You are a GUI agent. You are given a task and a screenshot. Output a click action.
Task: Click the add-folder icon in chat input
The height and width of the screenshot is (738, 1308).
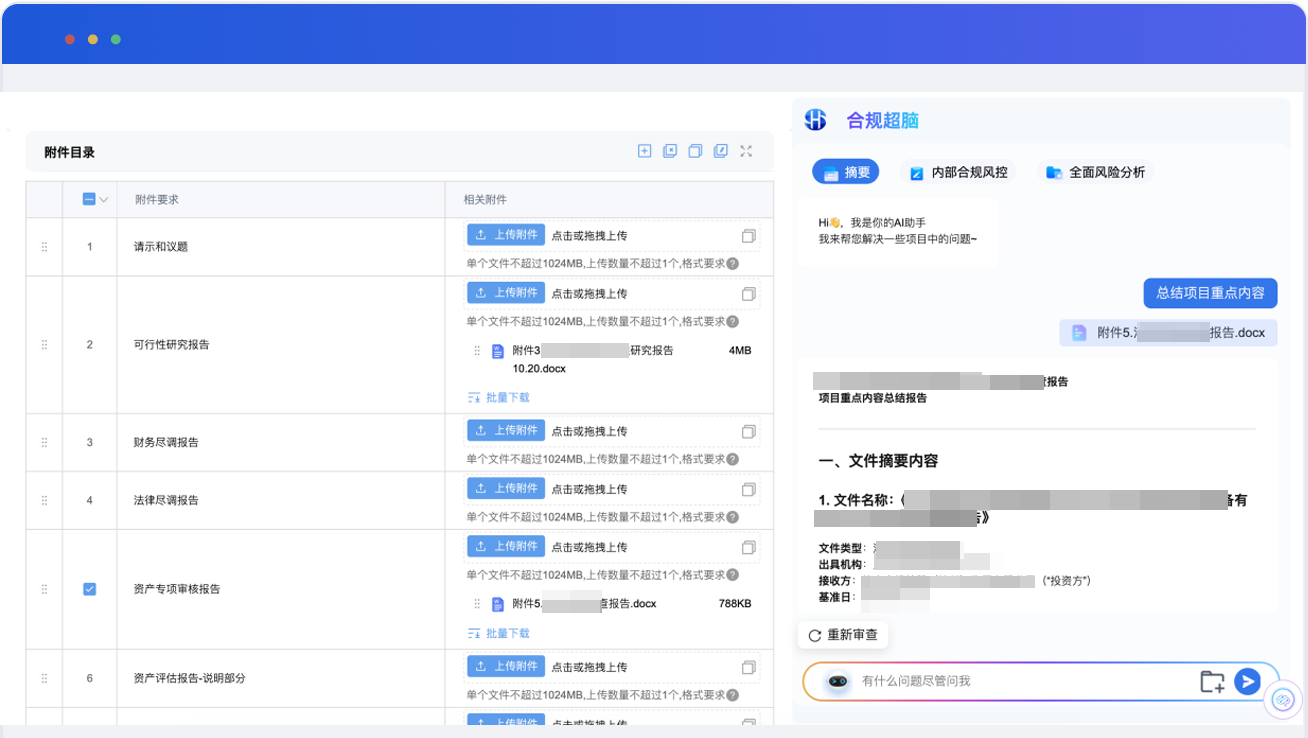coord(1212,682)
